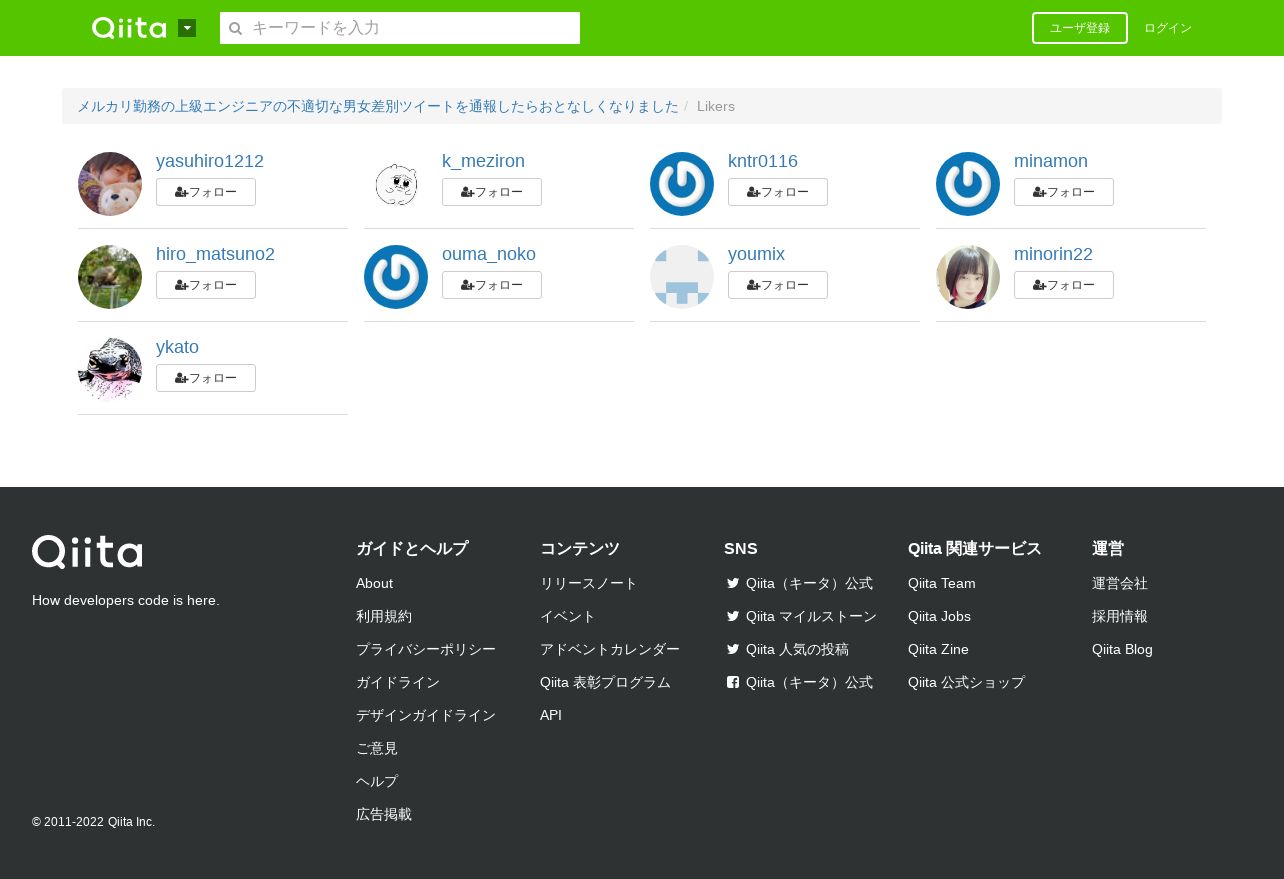Open hiro_matsuno2's avatar photo

click(110, 277)
